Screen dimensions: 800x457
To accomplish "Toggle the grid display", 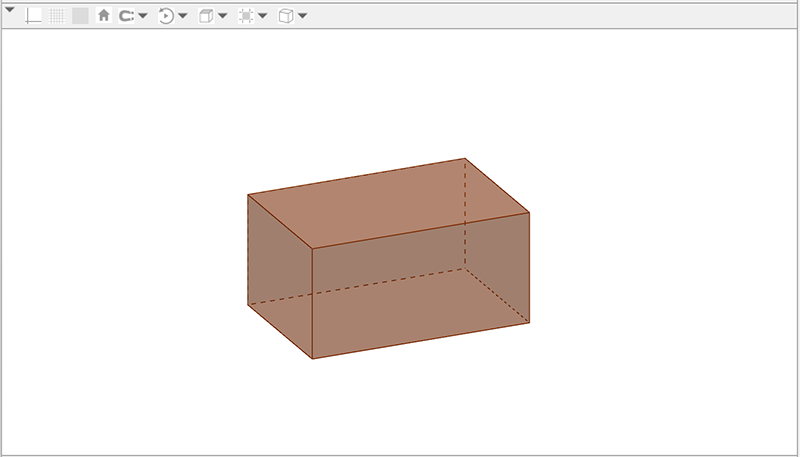I will [x=57, y=16].
